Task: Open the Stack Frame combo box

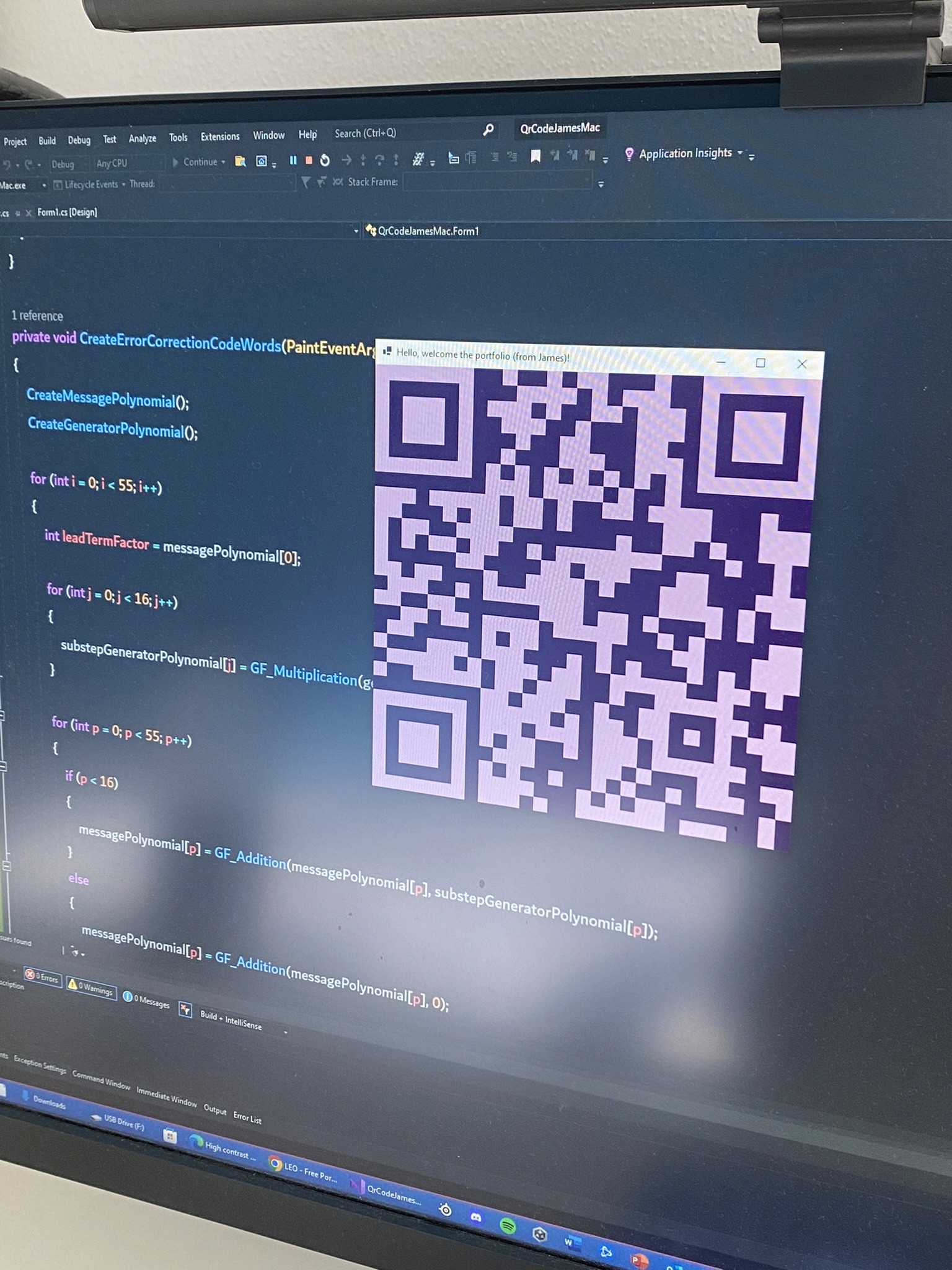Action: [x=498, y=181]
